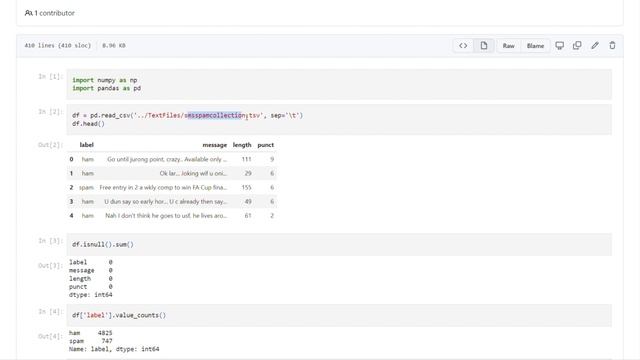Copy raw file contents icon

[577, 46]
